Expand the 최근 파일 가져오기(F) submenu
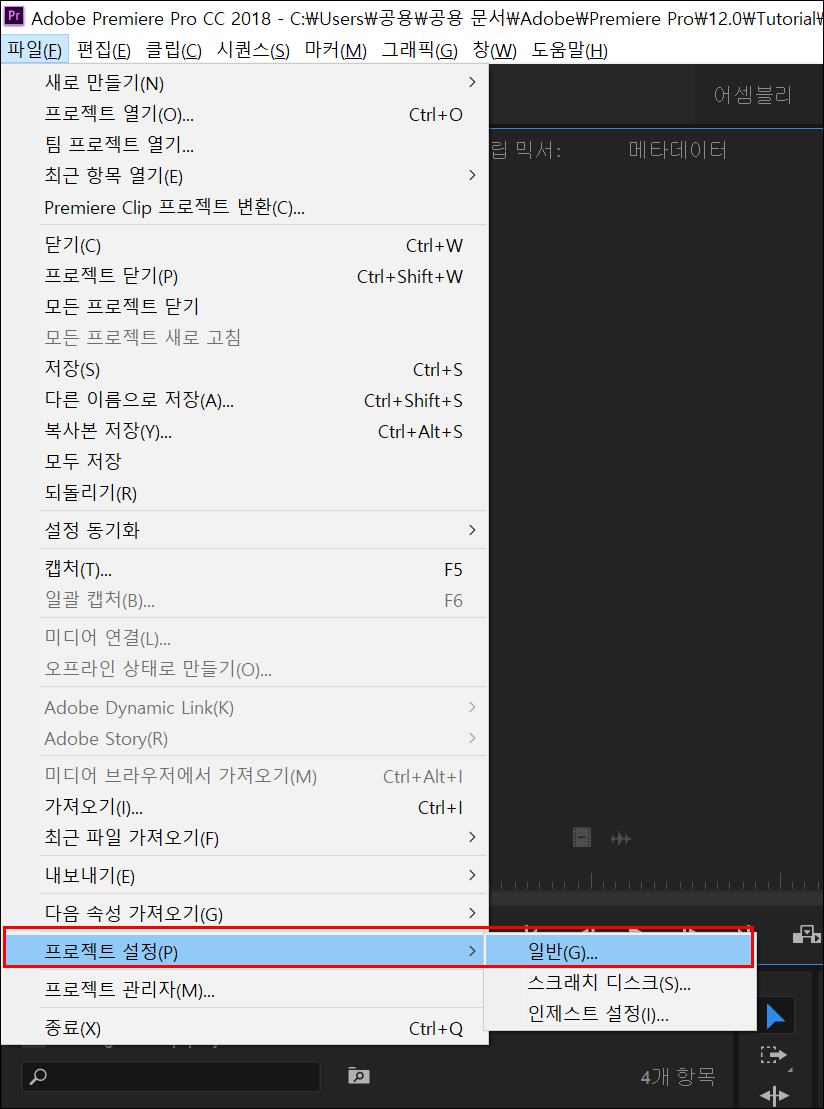 coord(245,838)
